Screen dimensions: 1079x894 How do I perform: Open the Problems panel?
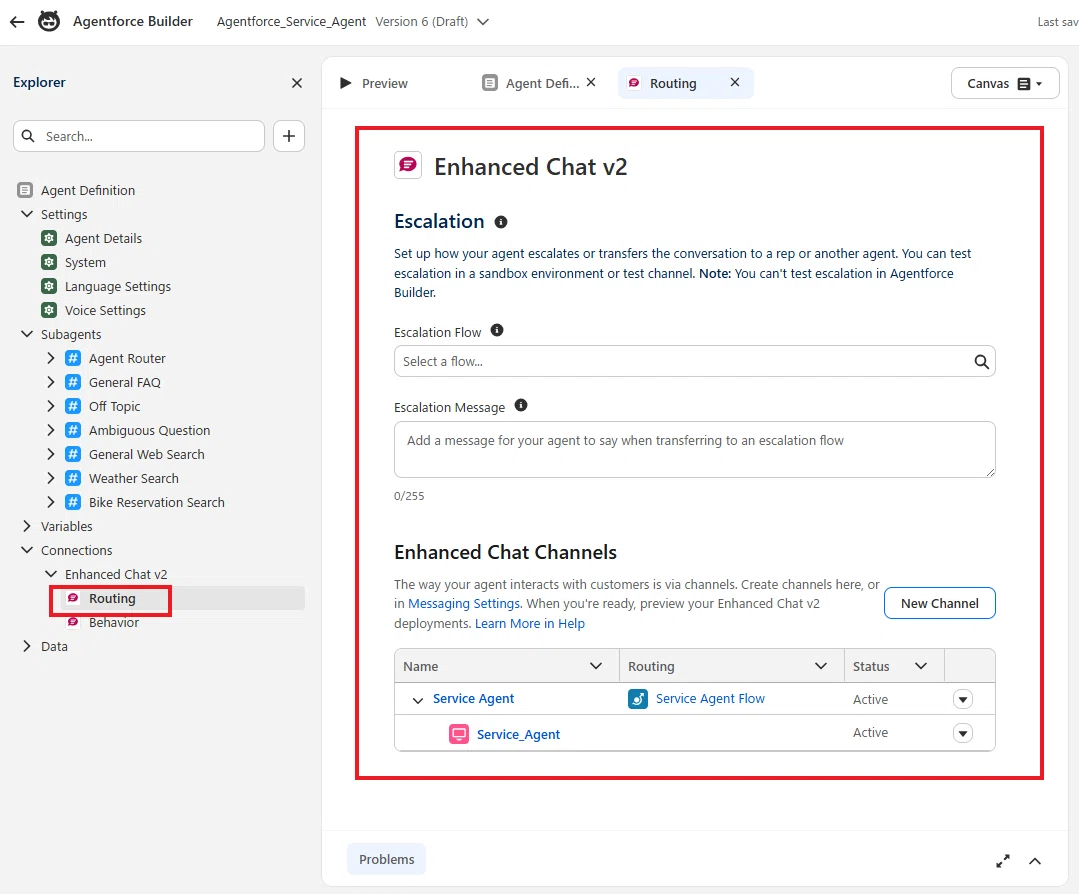click(386, 859)
